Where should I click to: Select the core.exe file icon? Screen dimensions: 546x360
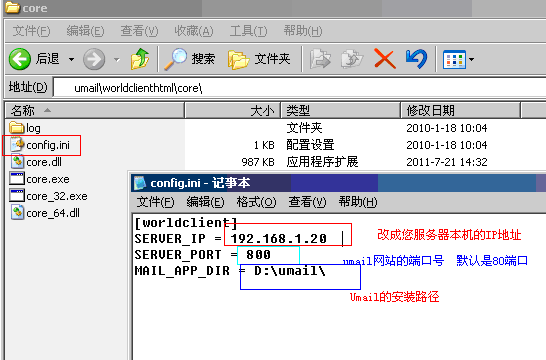pos(16,179)
